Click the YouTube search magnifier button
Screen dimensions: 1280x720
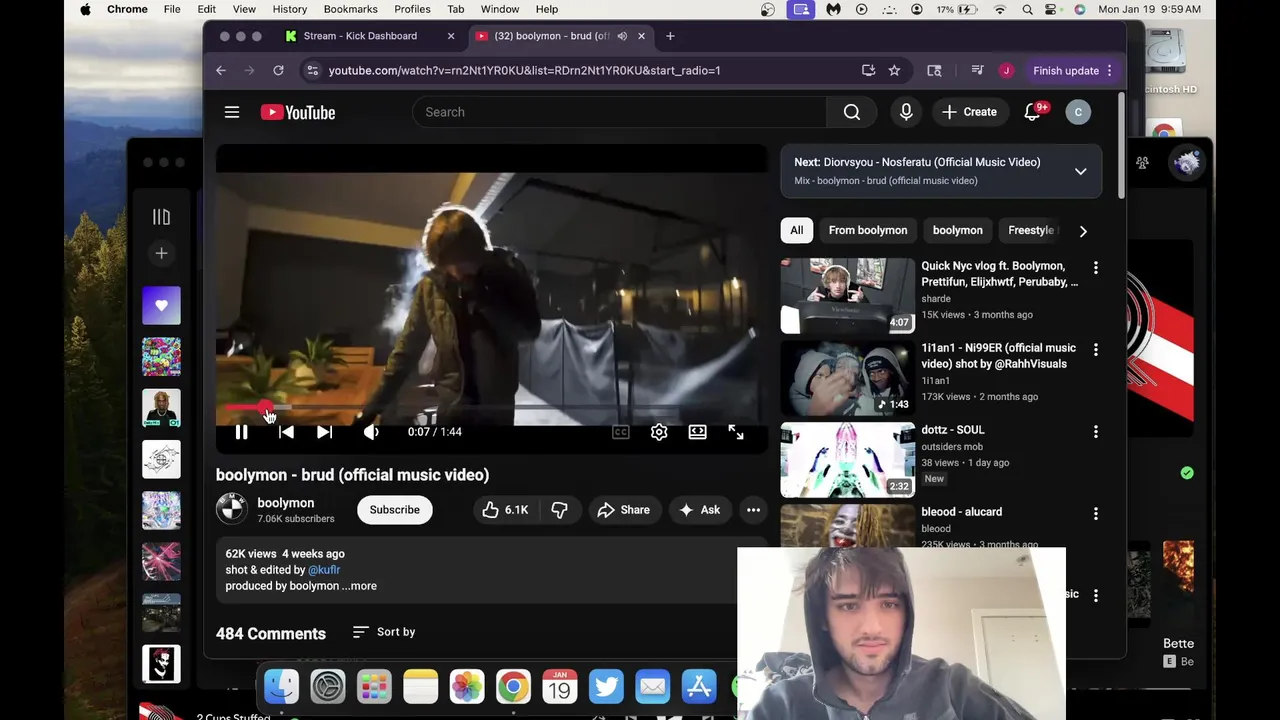pos(852,112)
